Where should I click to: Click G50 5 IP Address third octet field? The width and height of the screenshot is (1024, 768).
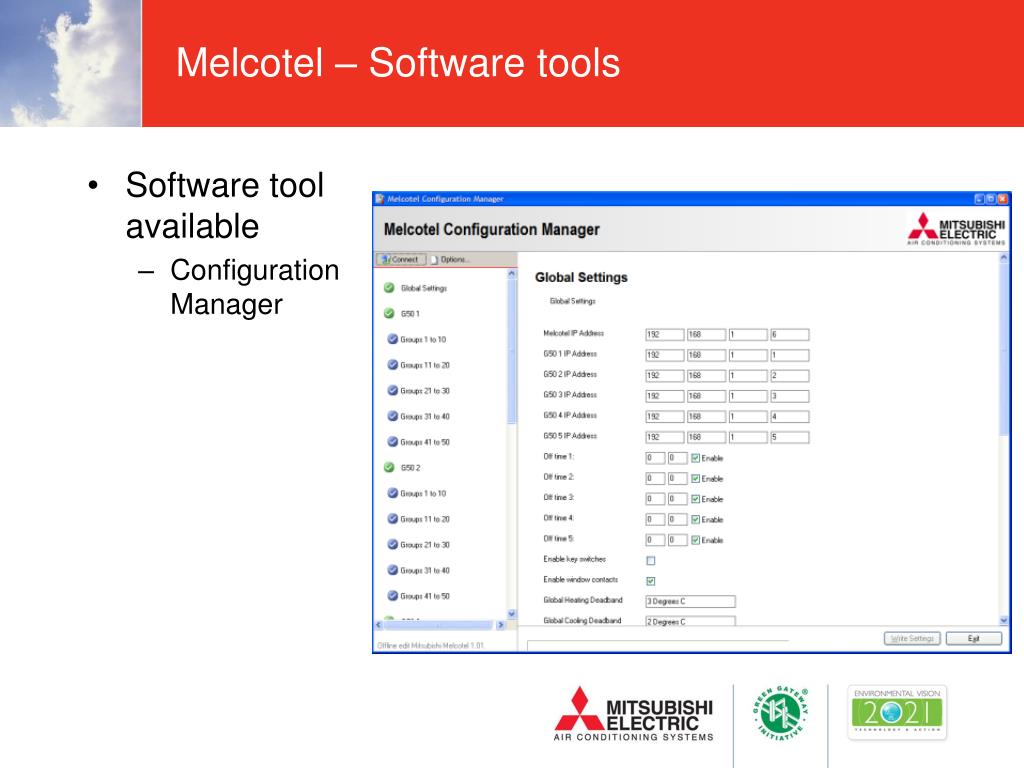coord(748,438)
